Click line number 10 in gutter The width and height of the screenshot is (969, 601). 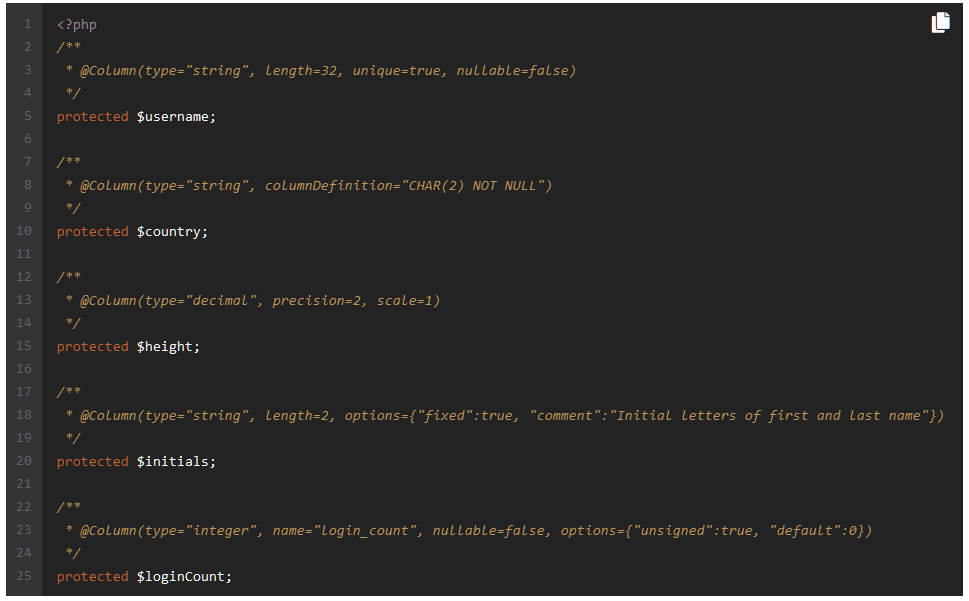click(x=24, y=231)
